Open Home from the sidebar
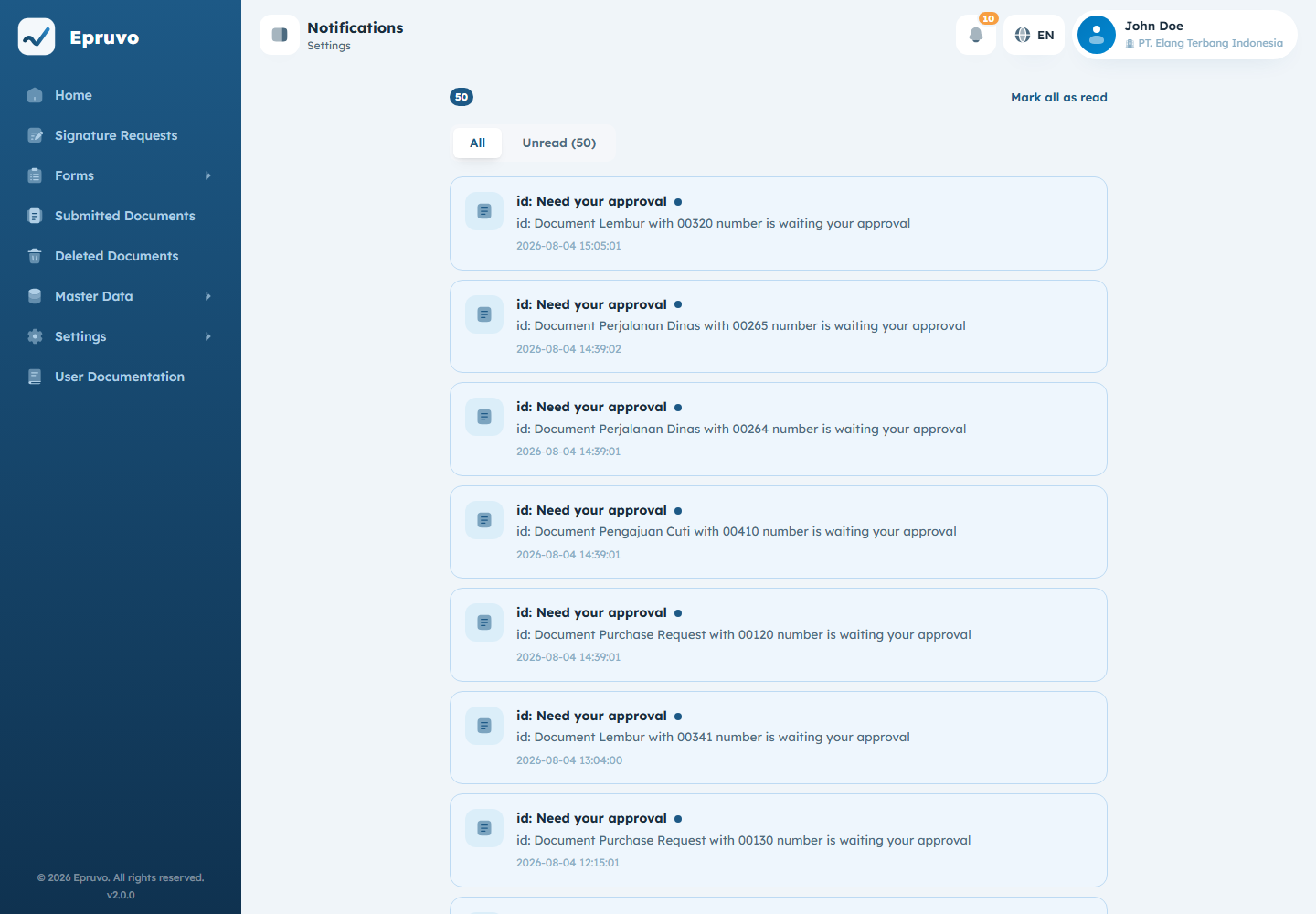 click(121, 95)
